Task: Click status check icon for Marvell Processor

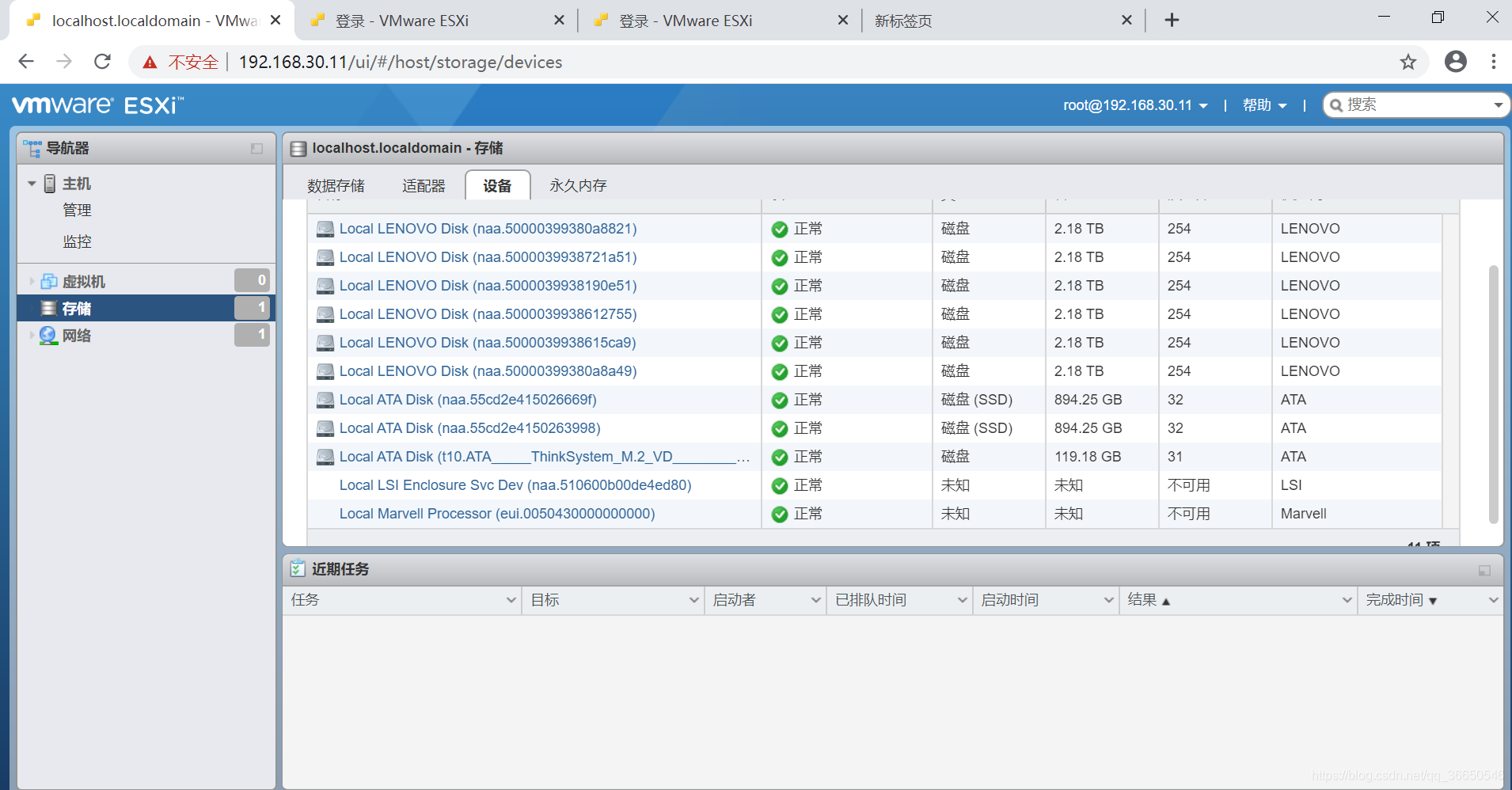Action: pos(780,515)
